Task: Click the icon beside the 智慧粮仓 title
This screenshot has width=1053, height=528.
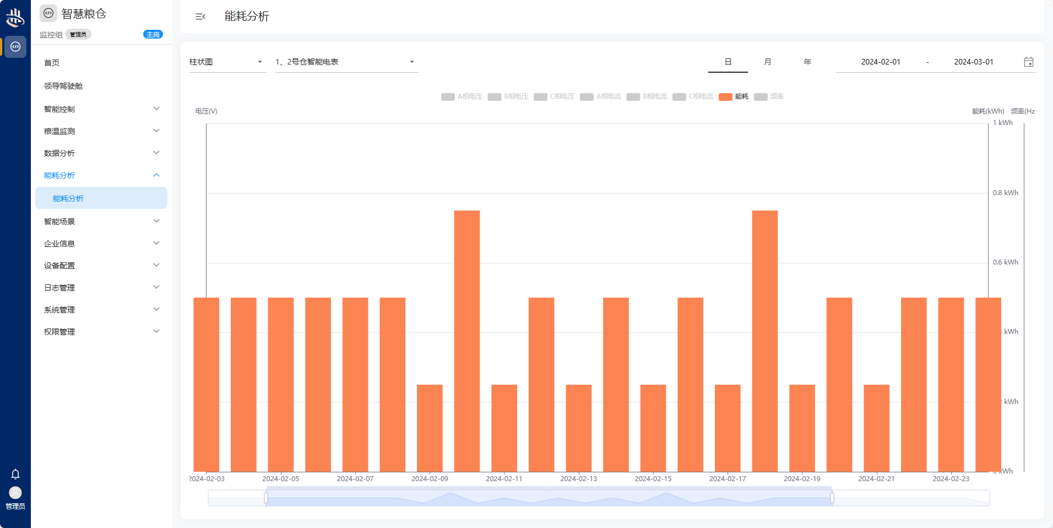Action: point(48,14)
